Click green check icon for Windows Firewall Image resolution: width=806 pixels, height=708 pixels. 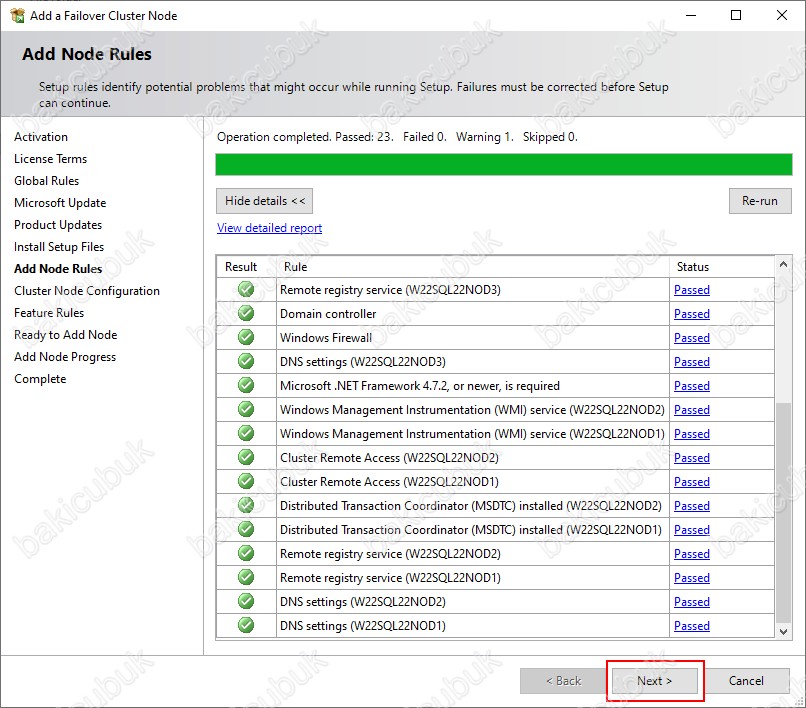coord(246,337)
